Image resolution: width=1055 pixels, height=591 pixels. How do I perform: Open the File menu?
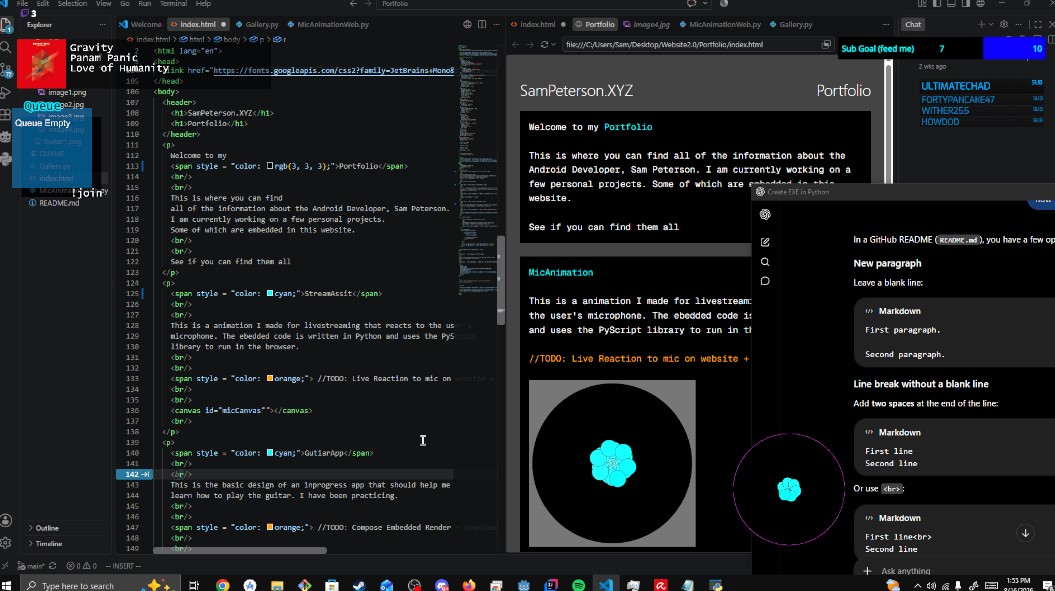(22, 3)
